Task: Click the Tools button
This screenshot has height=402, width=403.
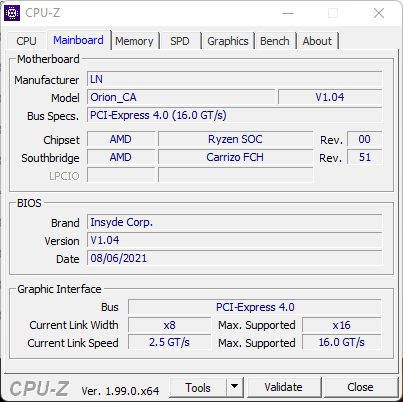Action: 198,387
